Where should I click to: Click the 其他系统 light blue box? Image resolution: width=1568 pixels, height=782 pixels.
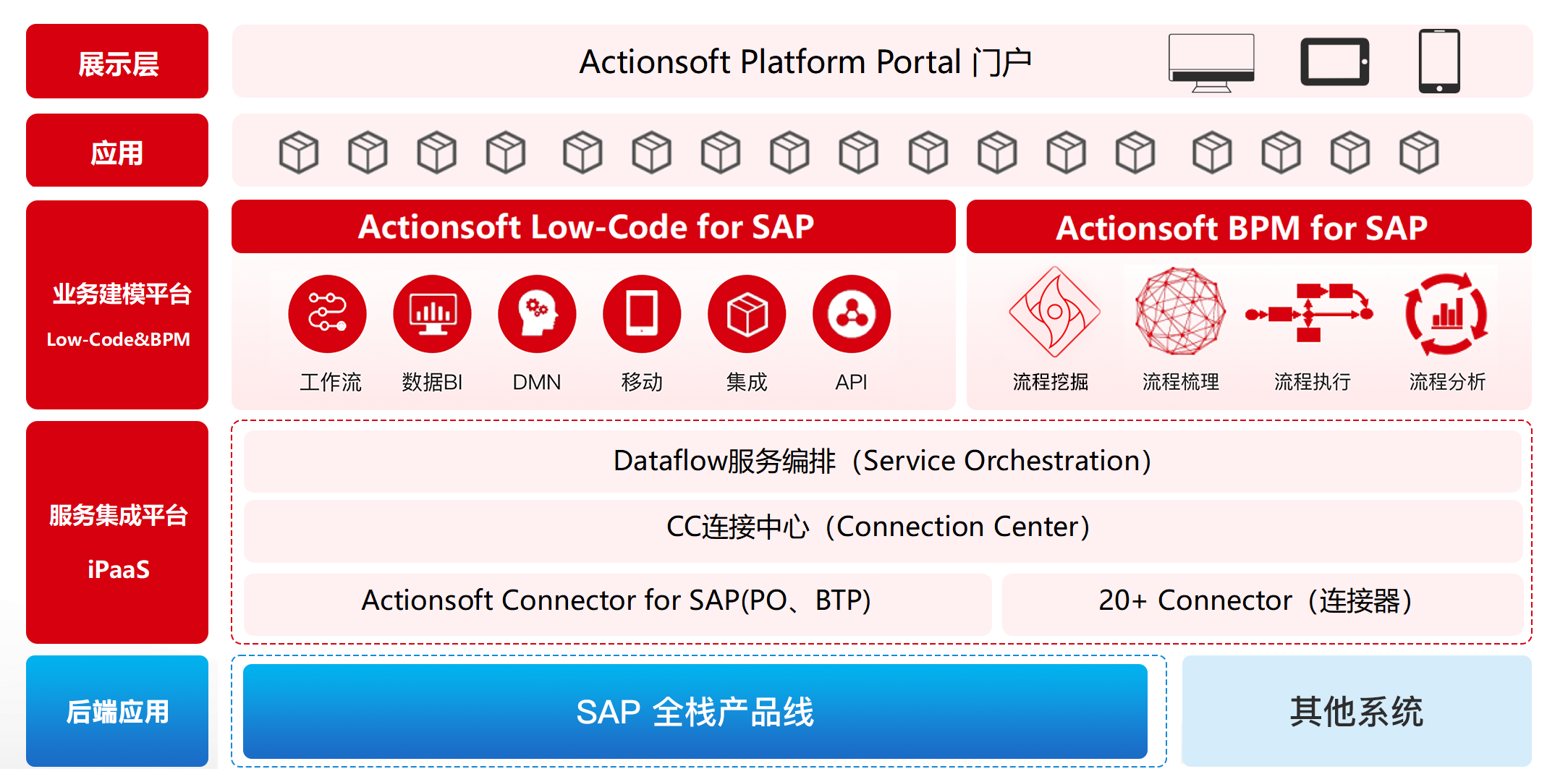point(1357,711)
